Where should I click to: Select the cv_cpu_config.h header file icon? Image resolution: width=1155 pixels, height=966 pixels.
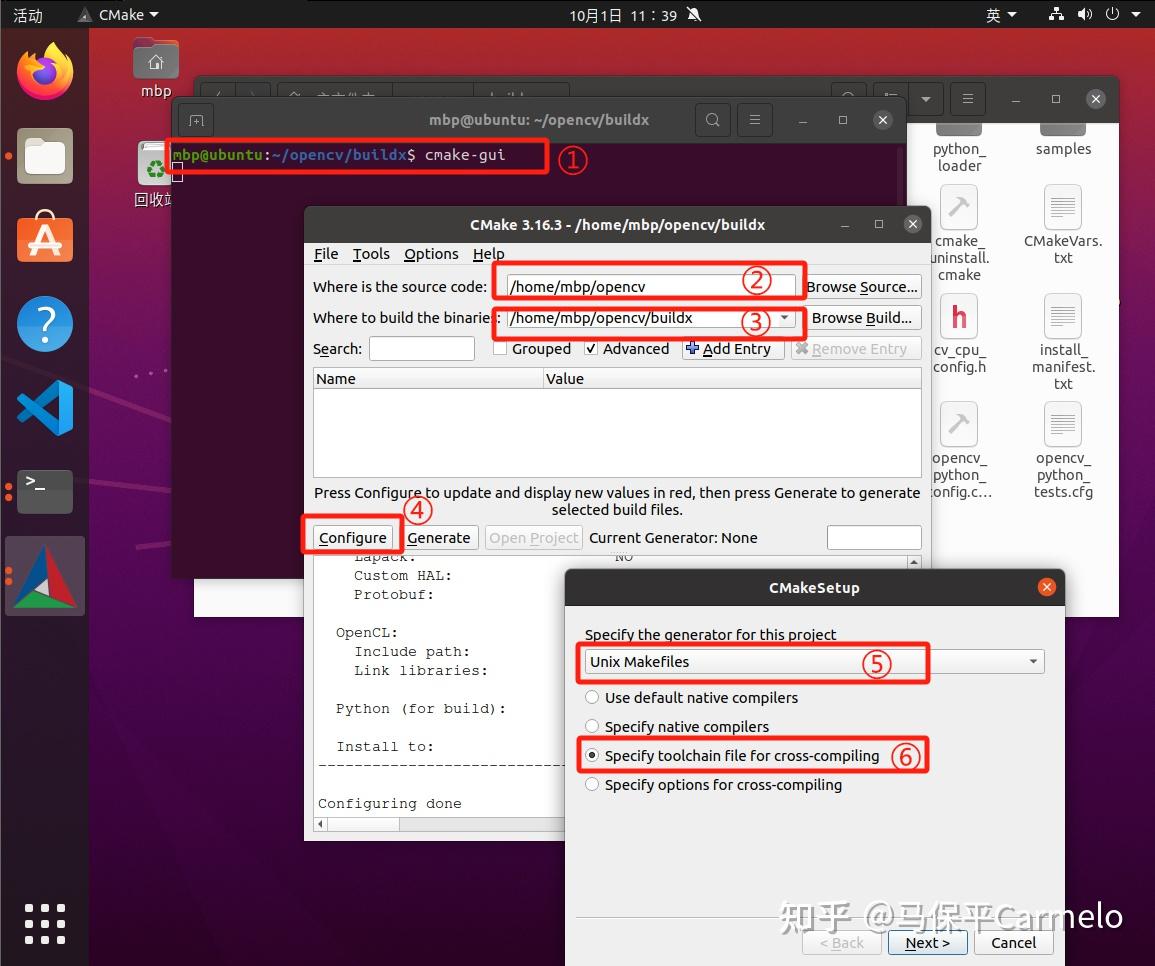(958, 317)
